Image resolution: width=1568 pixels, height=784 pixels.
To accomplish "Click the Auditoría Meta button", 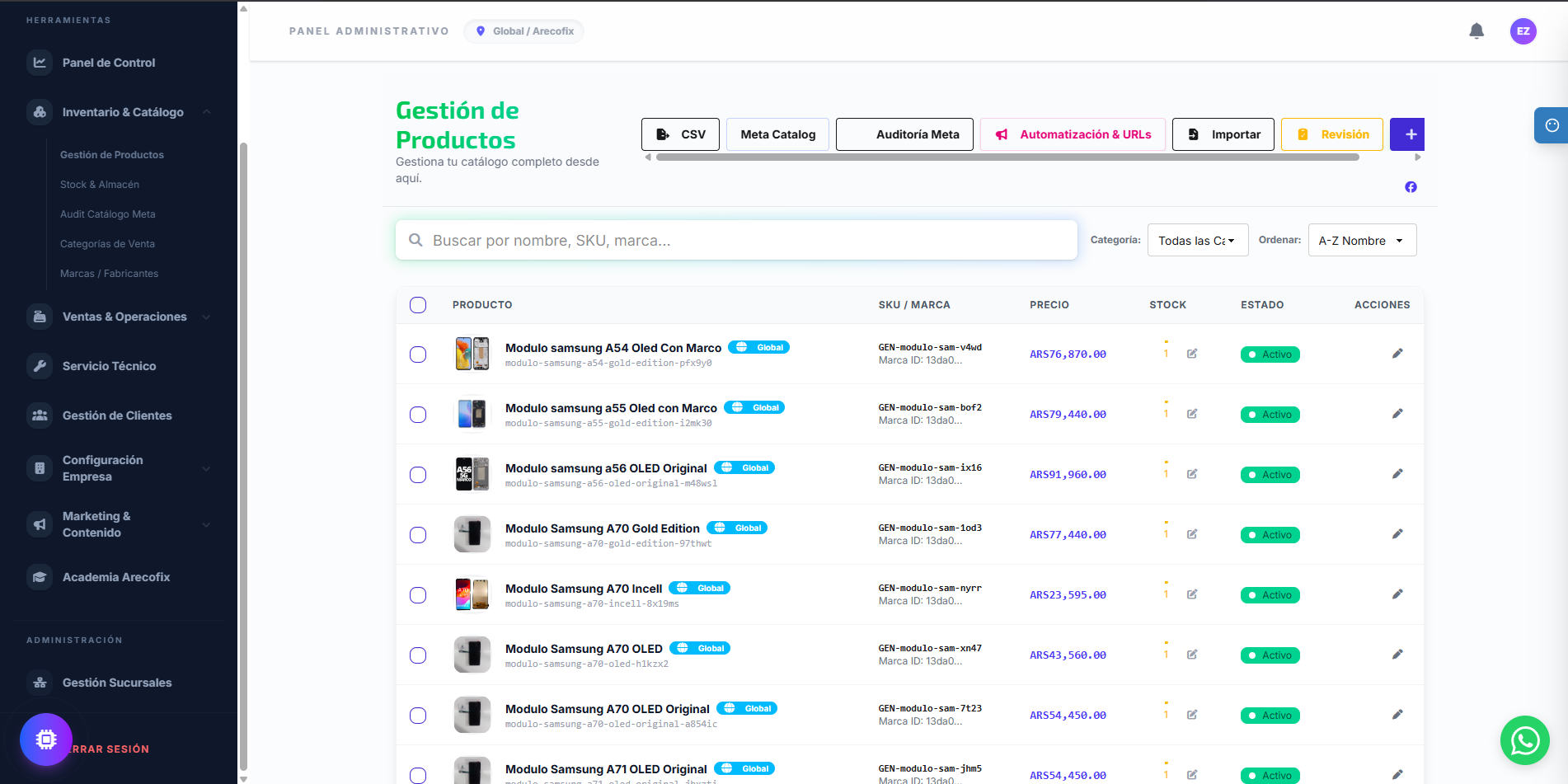I will 904,134.
